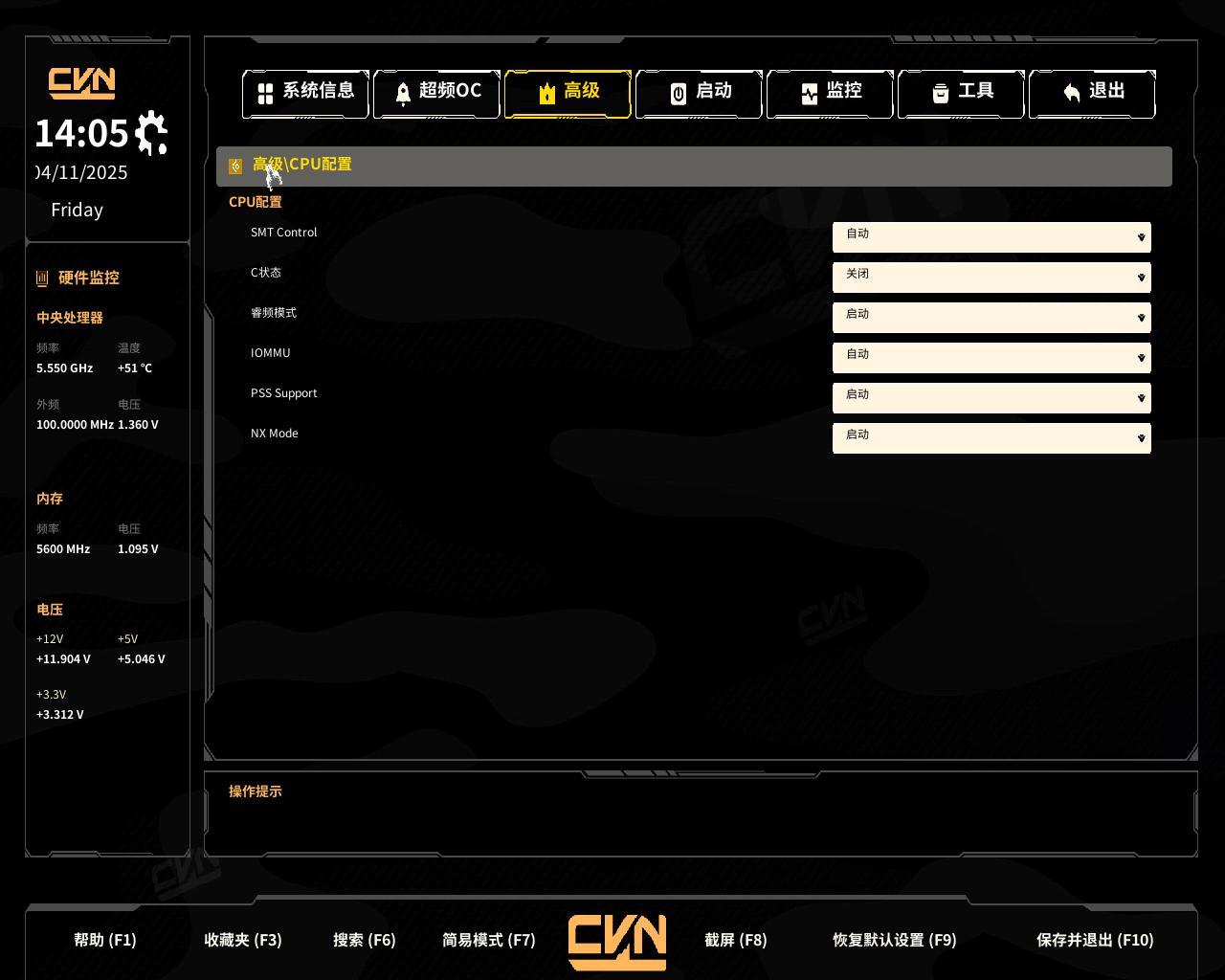Click the center CVN logo in footer

[x=617, y=943]
